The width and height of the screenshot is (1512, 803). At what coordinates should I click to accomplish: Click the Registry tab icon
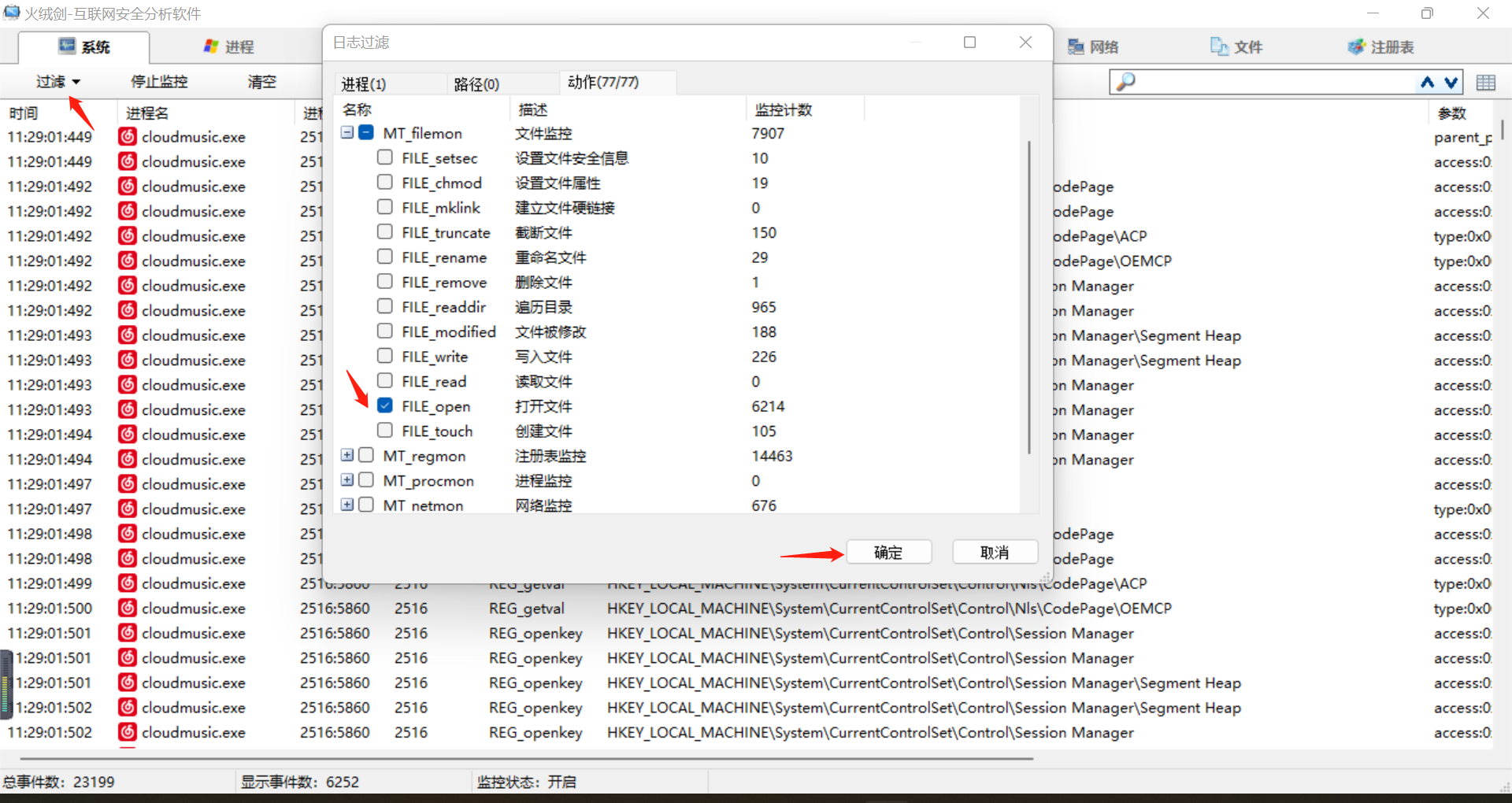click(1356, 47)
